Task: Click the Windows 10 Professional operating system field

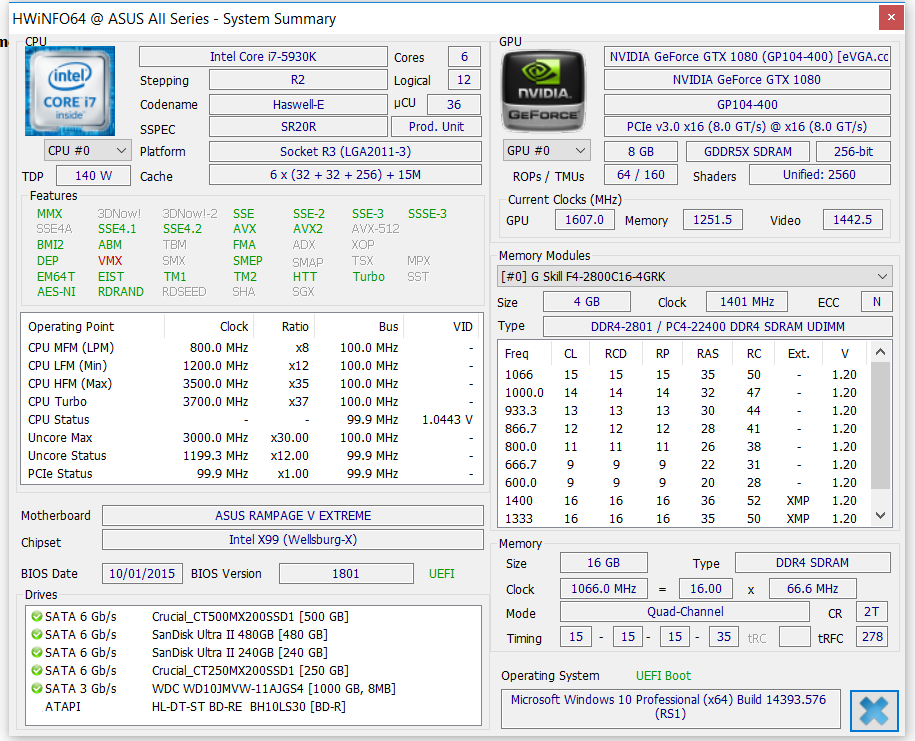Action: click(670, 708)
